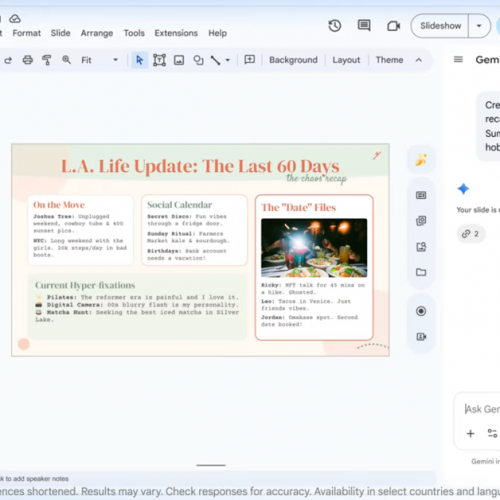Select the restaurant photo on the slide
Image resolution: width=500 pixels, height=500 pixels.
coord(314,248)
